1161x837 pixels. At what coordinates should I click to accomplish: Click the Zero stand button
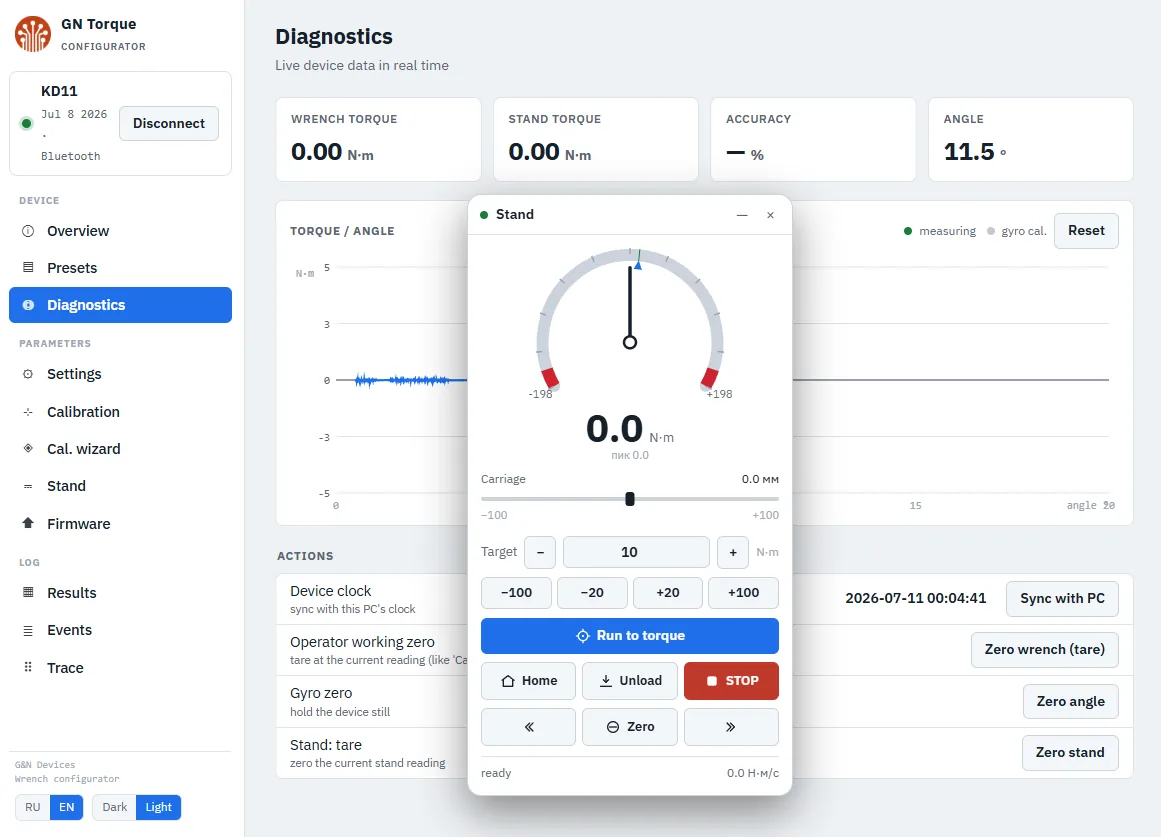[x=1070, y=753]
